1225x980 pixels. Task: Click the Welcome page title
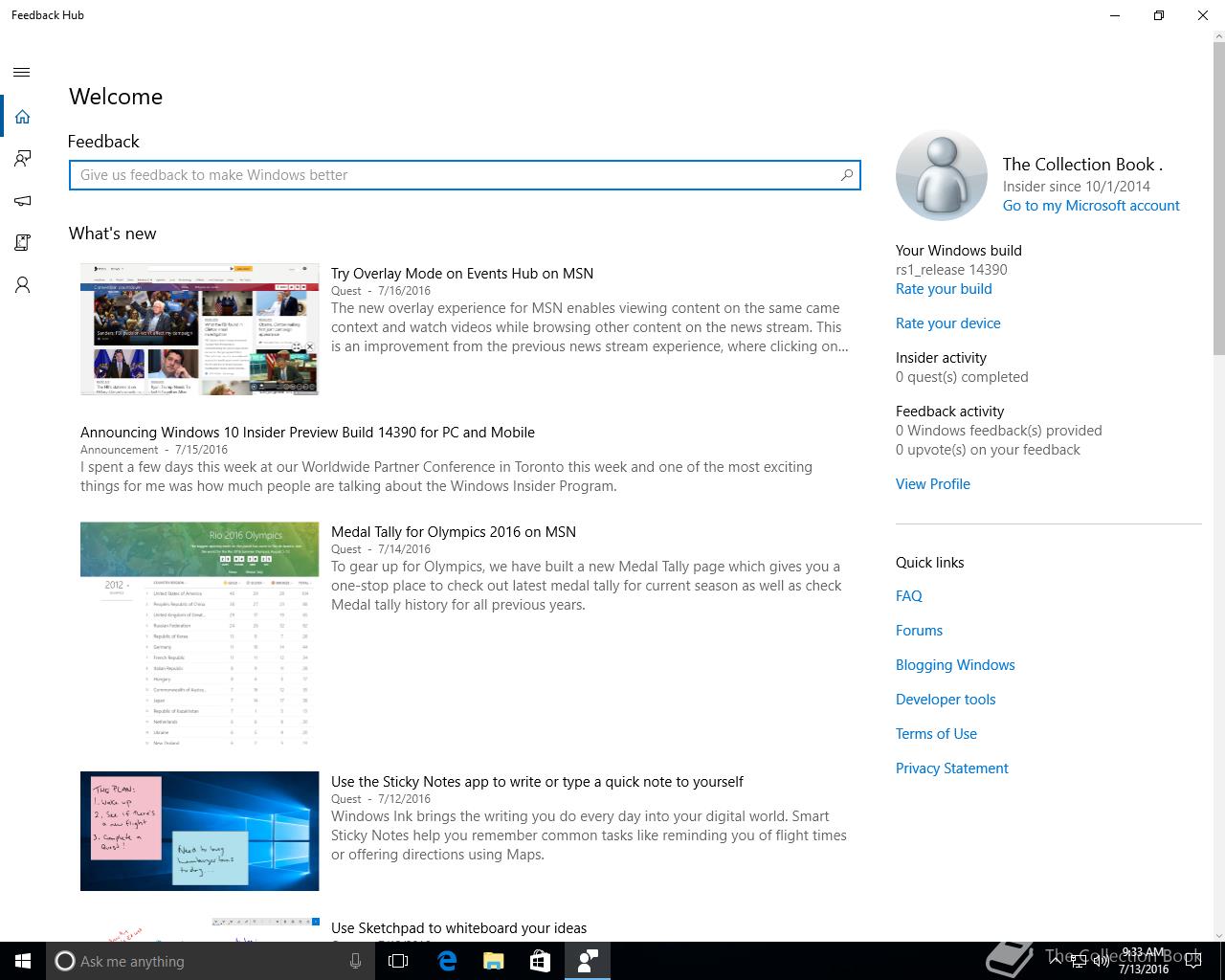tap(116, 97)
